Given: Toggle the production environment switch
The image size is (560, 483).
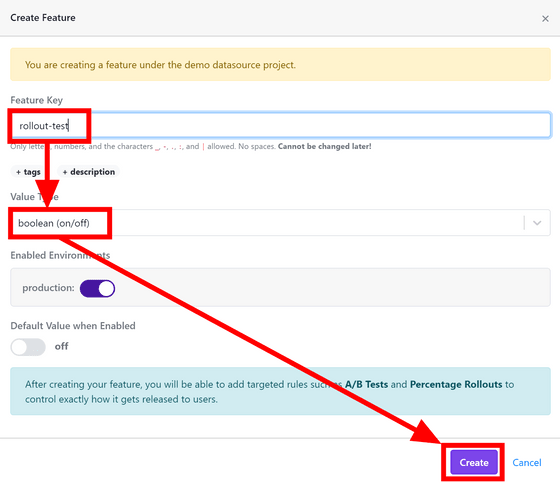Looking at the screenshot, I should (x=98, y=288).
